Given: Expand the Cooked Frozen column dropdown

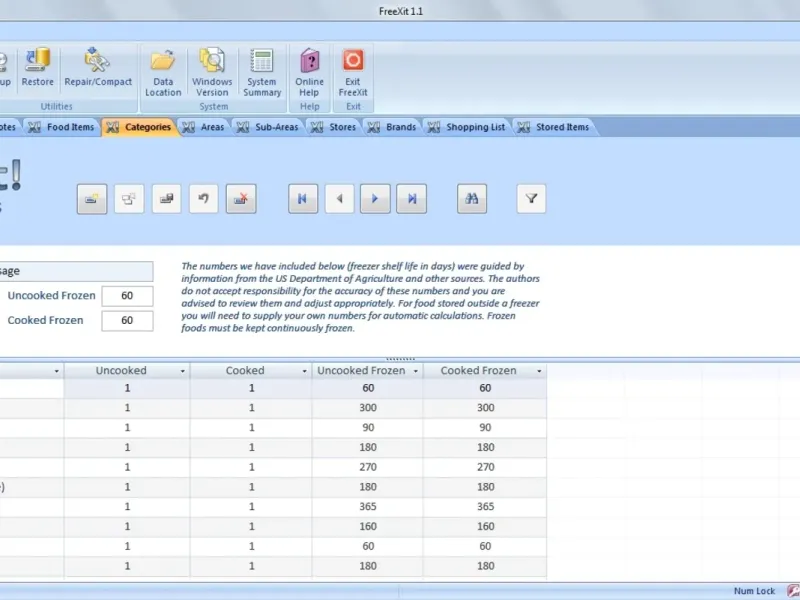Looking at the screenshot, I should click(539, 371).
